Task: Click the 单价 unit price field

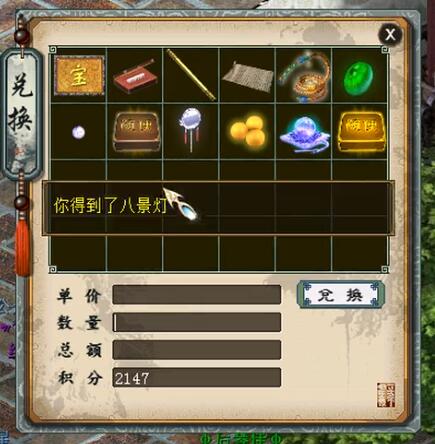Action: [197, 294]
